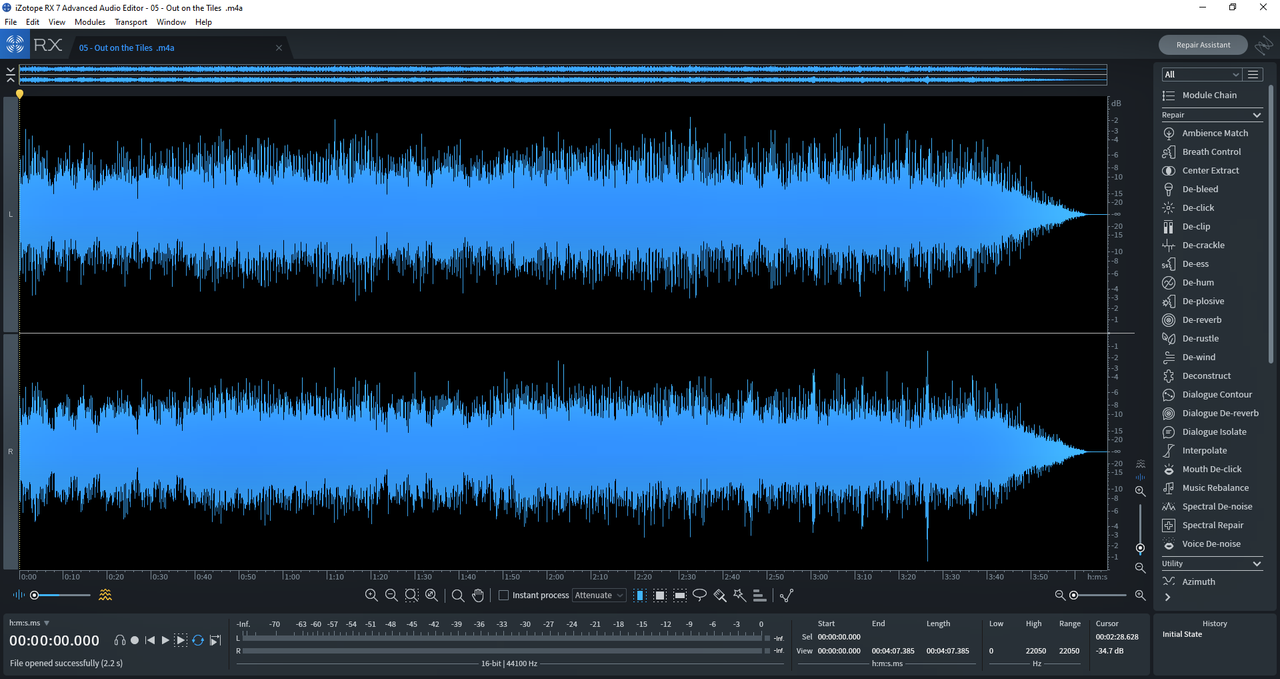Click the Repair Assistant button
Screen dimensions: 1280x679
point(1203,45)
